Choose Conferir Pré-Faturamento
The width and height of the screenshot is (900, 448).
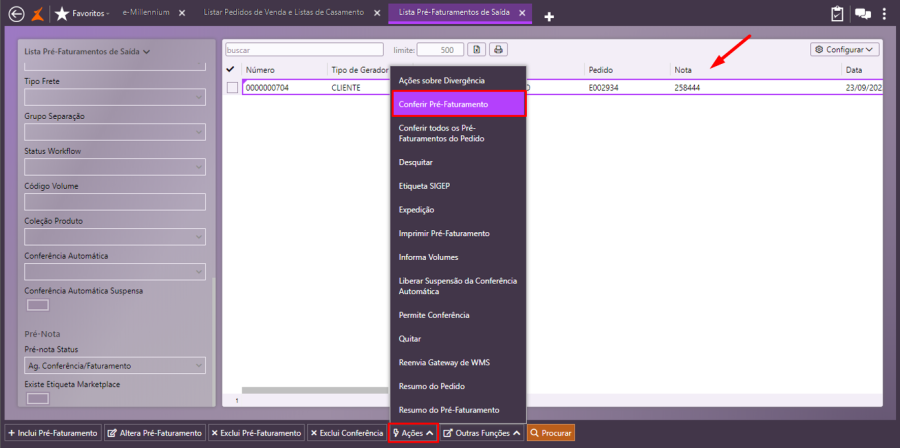[x=458, y=104]
